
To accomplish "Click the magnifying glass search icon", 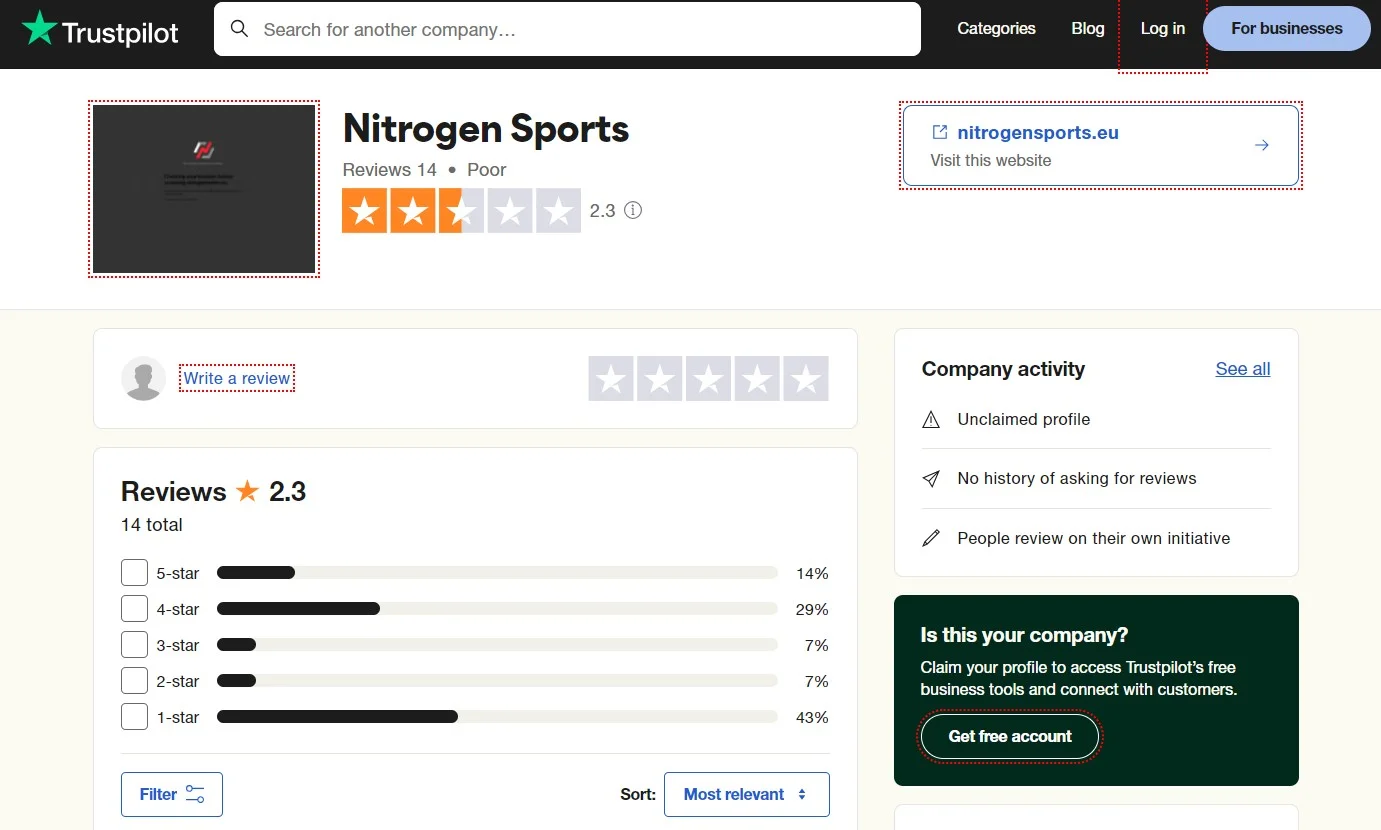I will 239,29.
